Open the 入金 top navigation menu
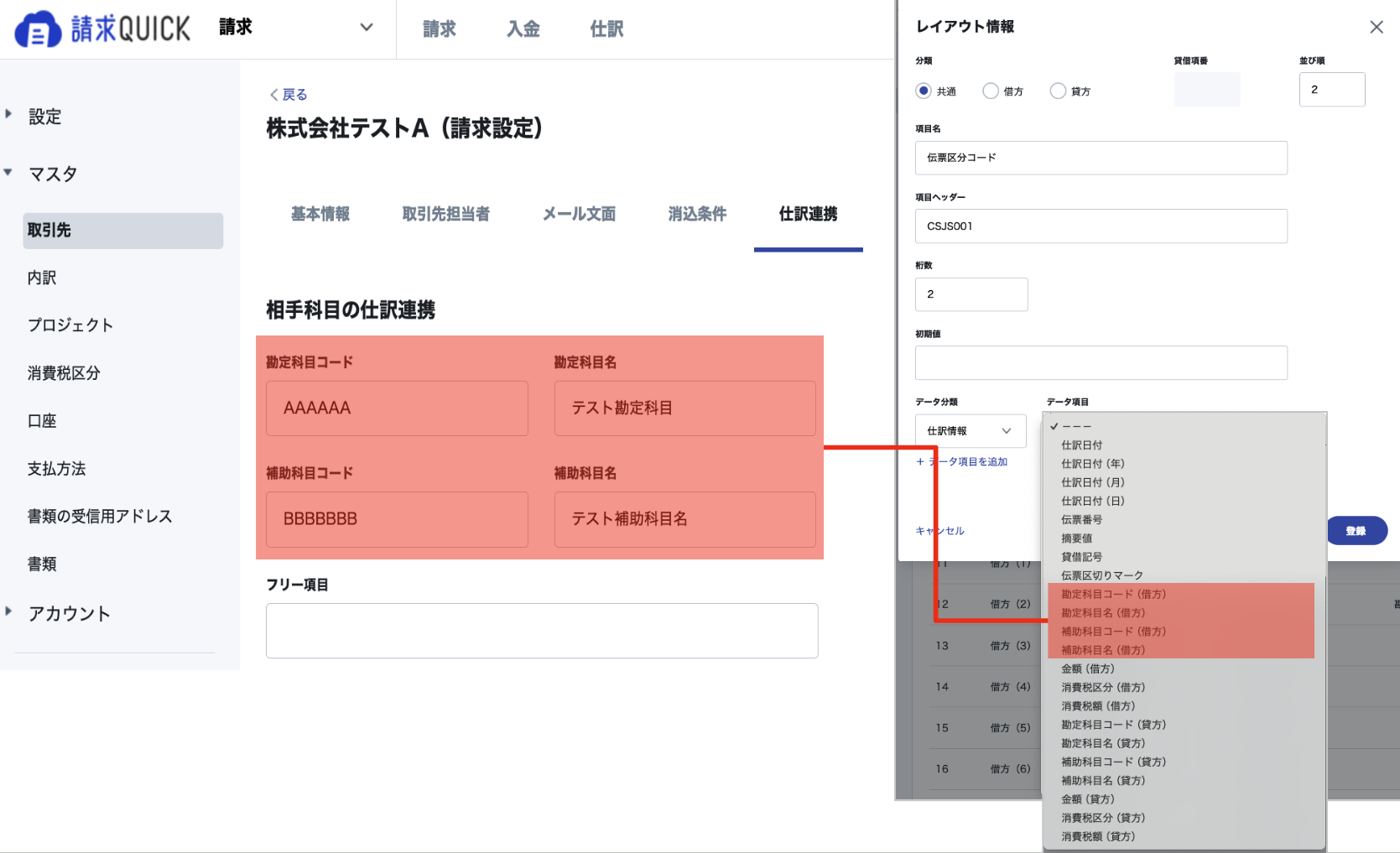Screen dimensions: 1400x853 click(523, 29)
